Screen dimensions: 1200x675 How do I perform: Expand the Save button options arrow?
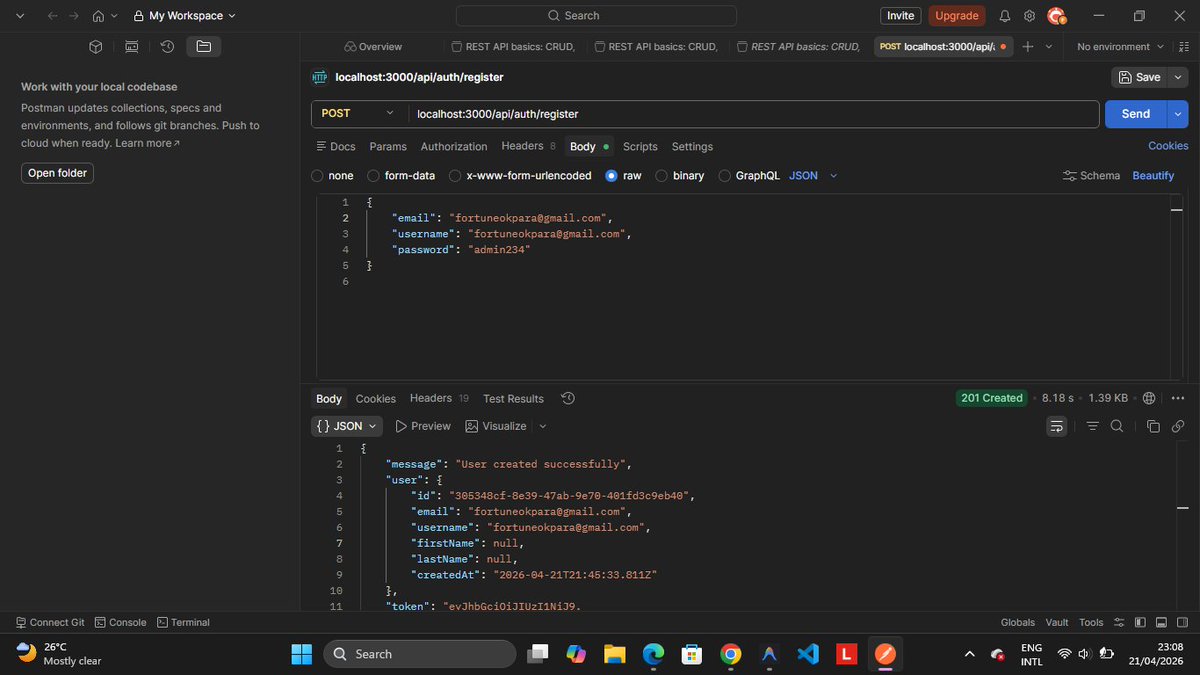pyautogui.click(x=1178, y=77)
